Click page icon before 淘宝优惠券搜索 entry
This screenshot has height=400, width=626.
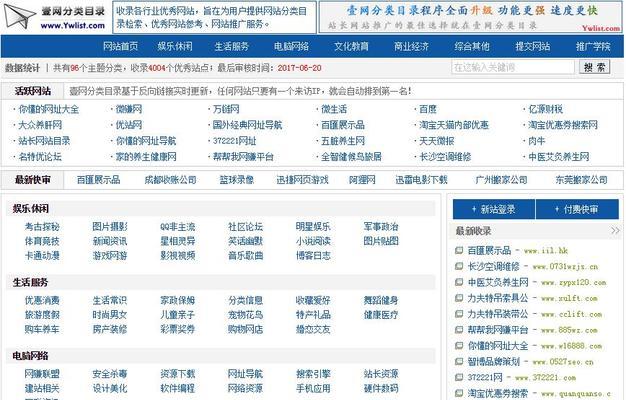coord(459,393)
